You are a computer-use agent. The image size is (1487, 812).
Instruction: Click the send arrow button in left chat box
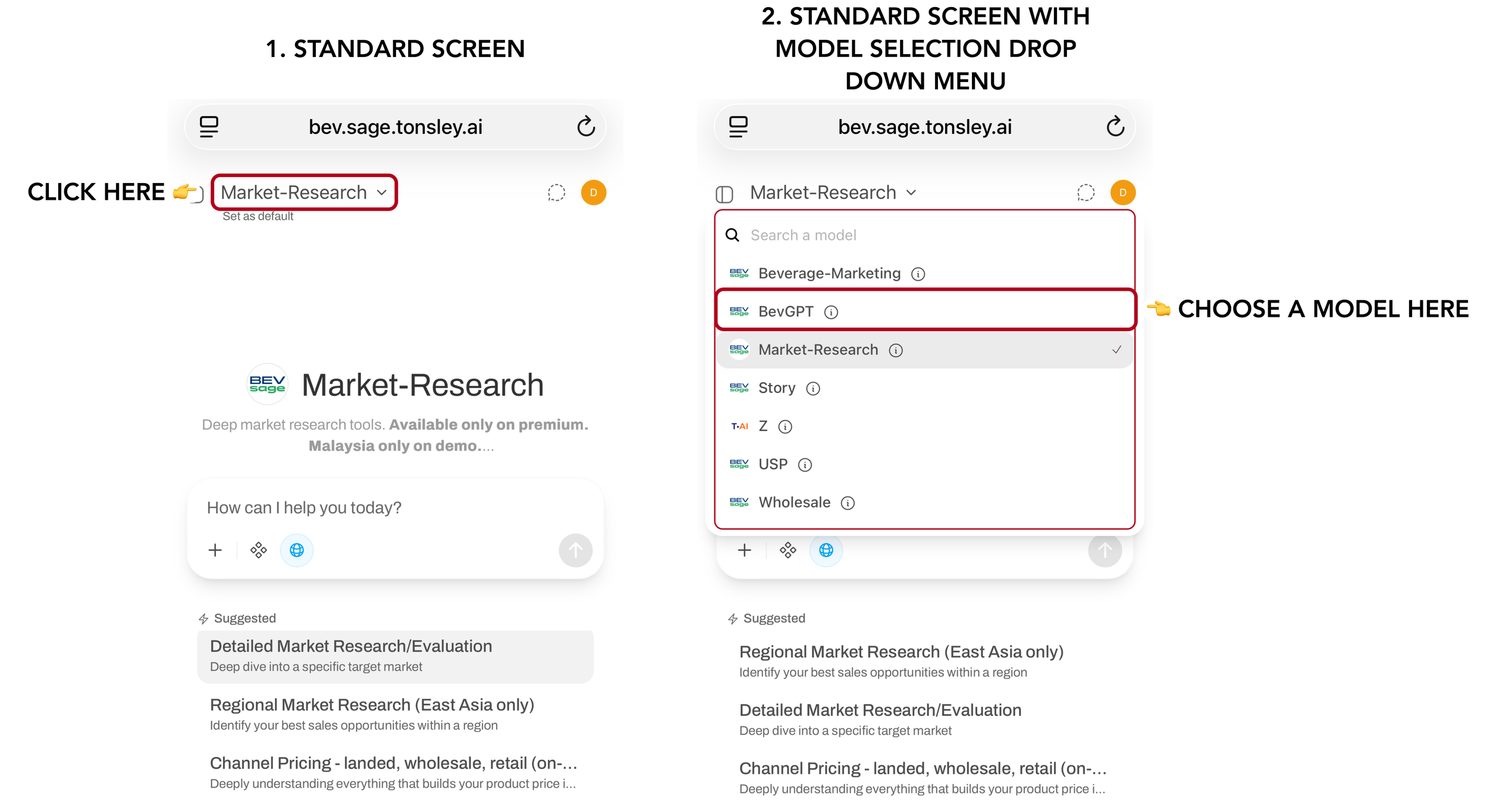point(575,550)
